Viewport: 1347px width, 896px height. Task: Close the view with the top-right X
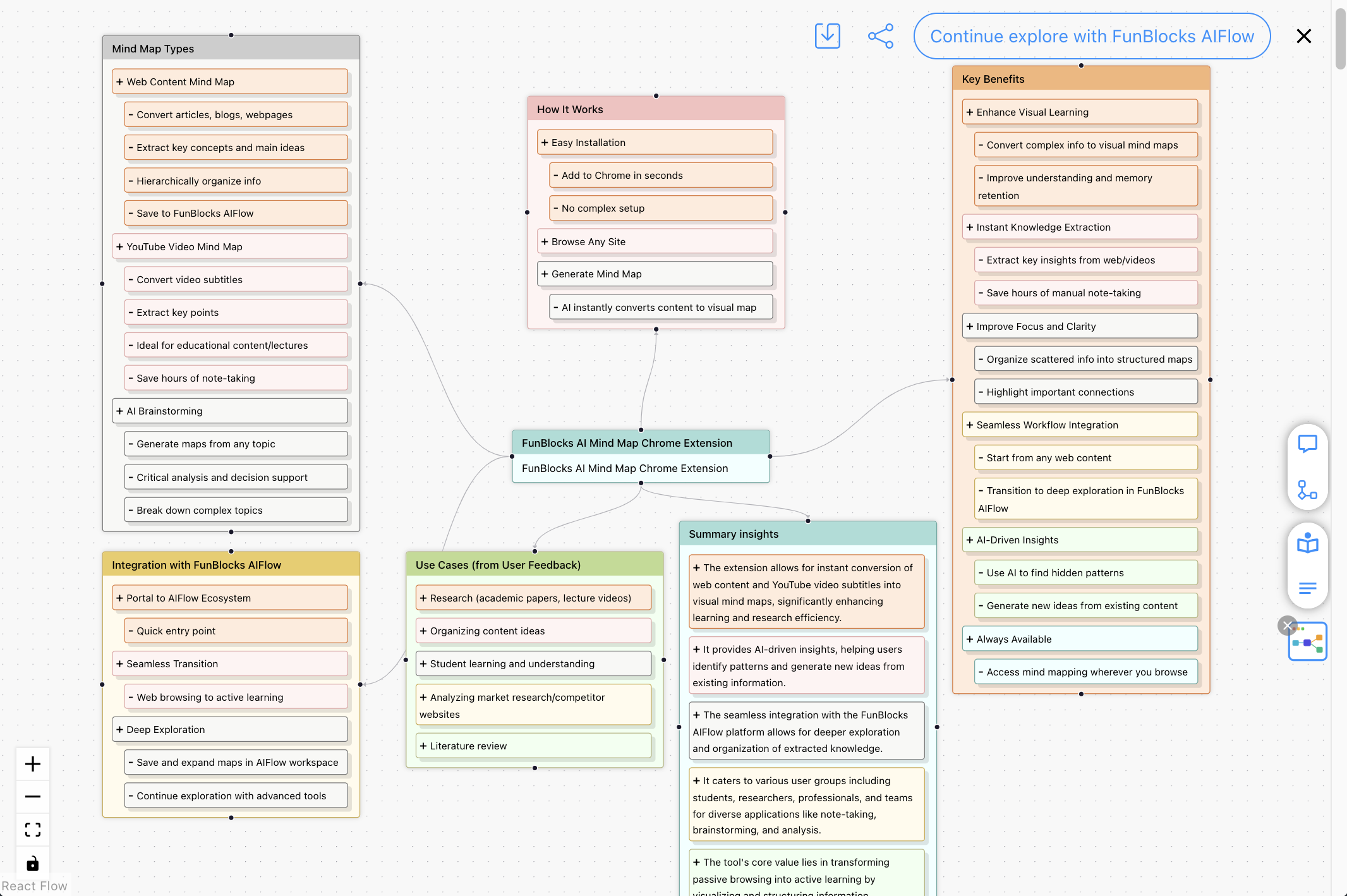coord(1303,36)
